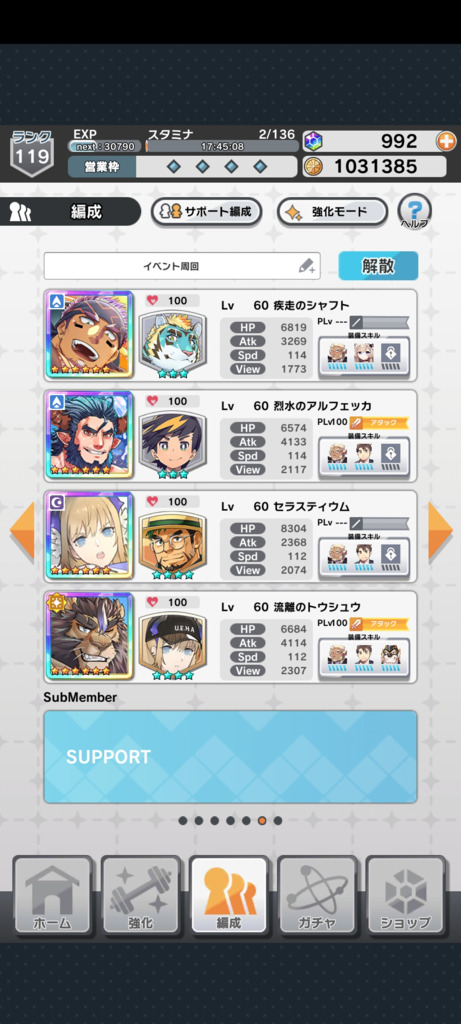
Task: Open the ヘルプ question mark help icon
Action: point(414,212)
